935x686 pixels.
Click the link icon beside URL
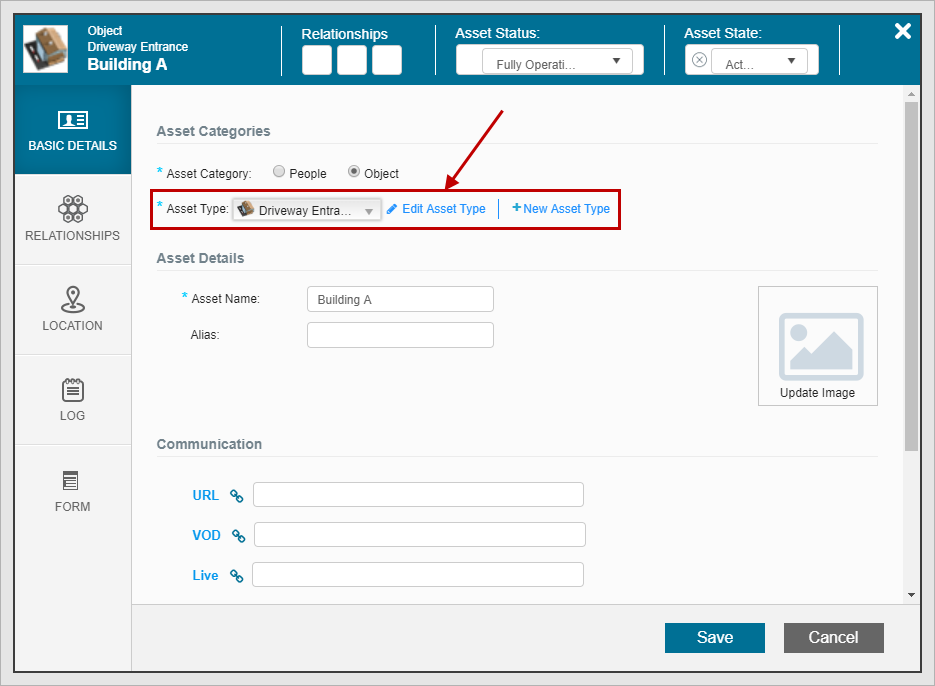click(237, 495)
